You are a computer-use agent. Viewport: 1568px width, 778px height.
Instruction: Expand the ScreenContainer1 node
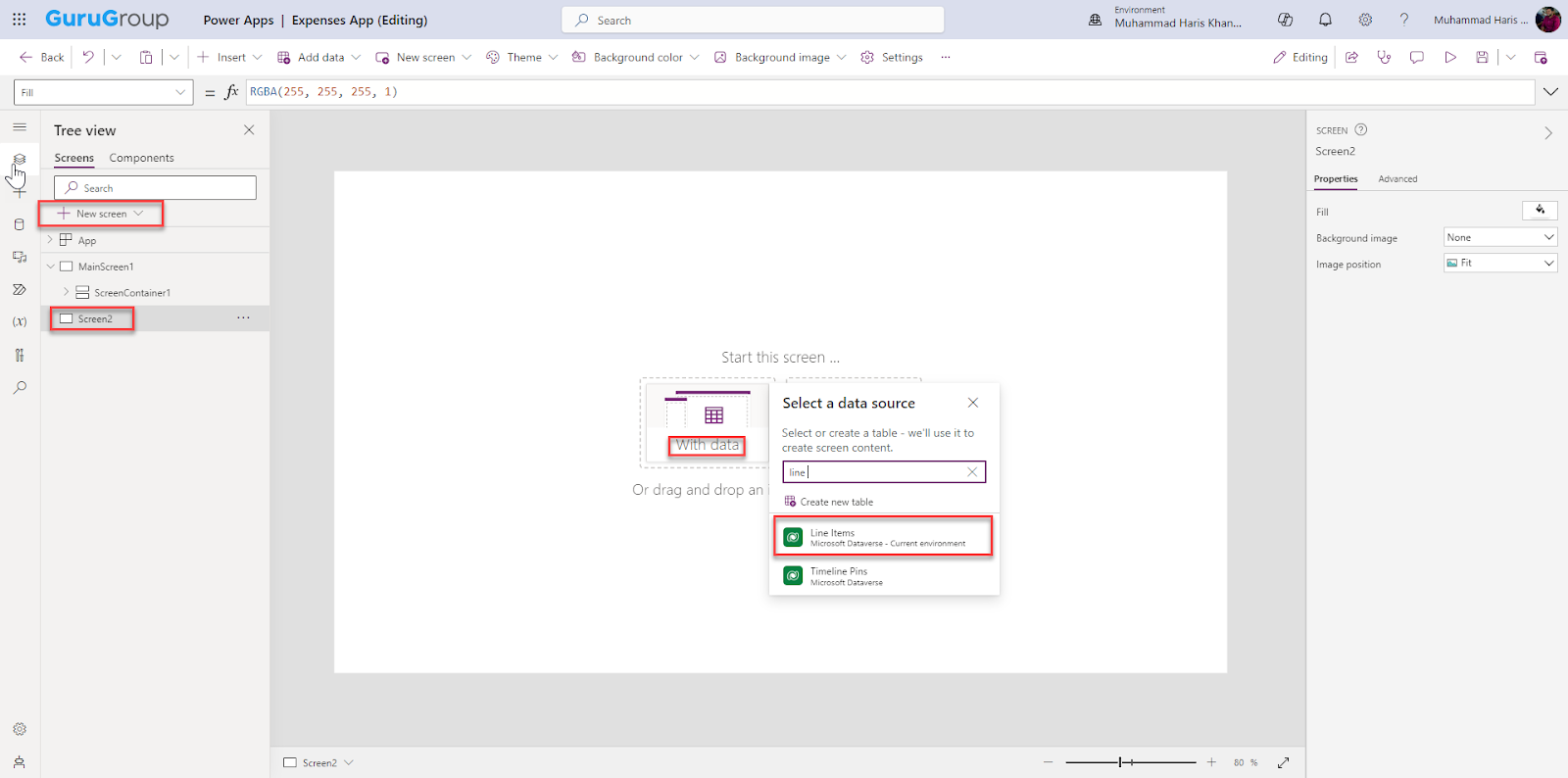pyautogui.click(x=67, y=292)
